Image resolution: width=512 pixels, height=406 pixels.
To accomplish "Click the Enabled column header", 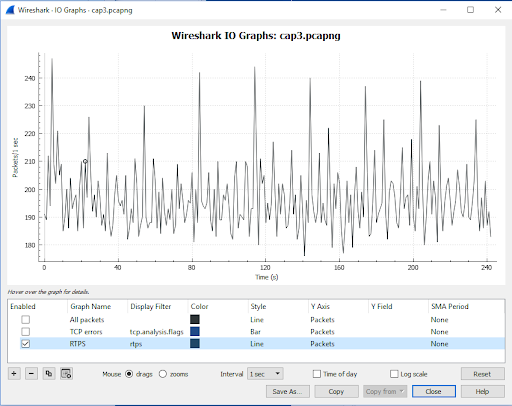I will [x=37, y=306].
